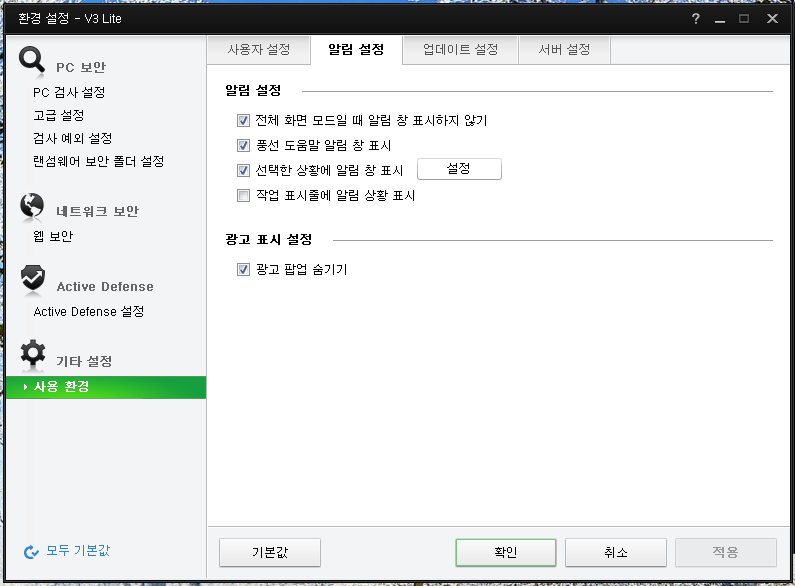This screenshot has width=795, height=586.
Task: Close the 환경 설정 window
Action: tap(772, 19)
